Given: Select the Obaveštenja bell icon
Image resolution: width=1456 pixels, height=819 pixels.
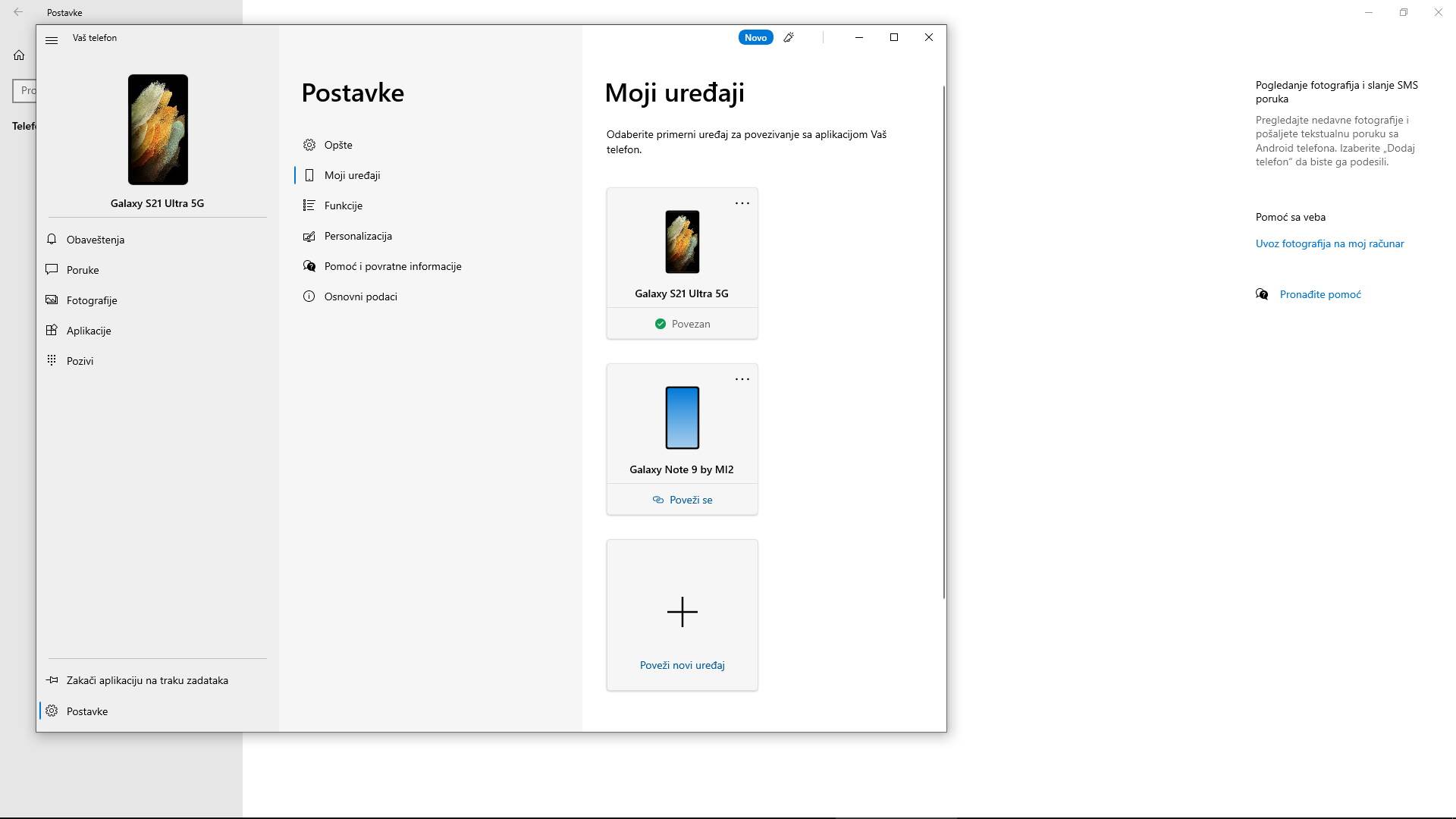Looking at the screenshot, I should [x=51, y=239].
